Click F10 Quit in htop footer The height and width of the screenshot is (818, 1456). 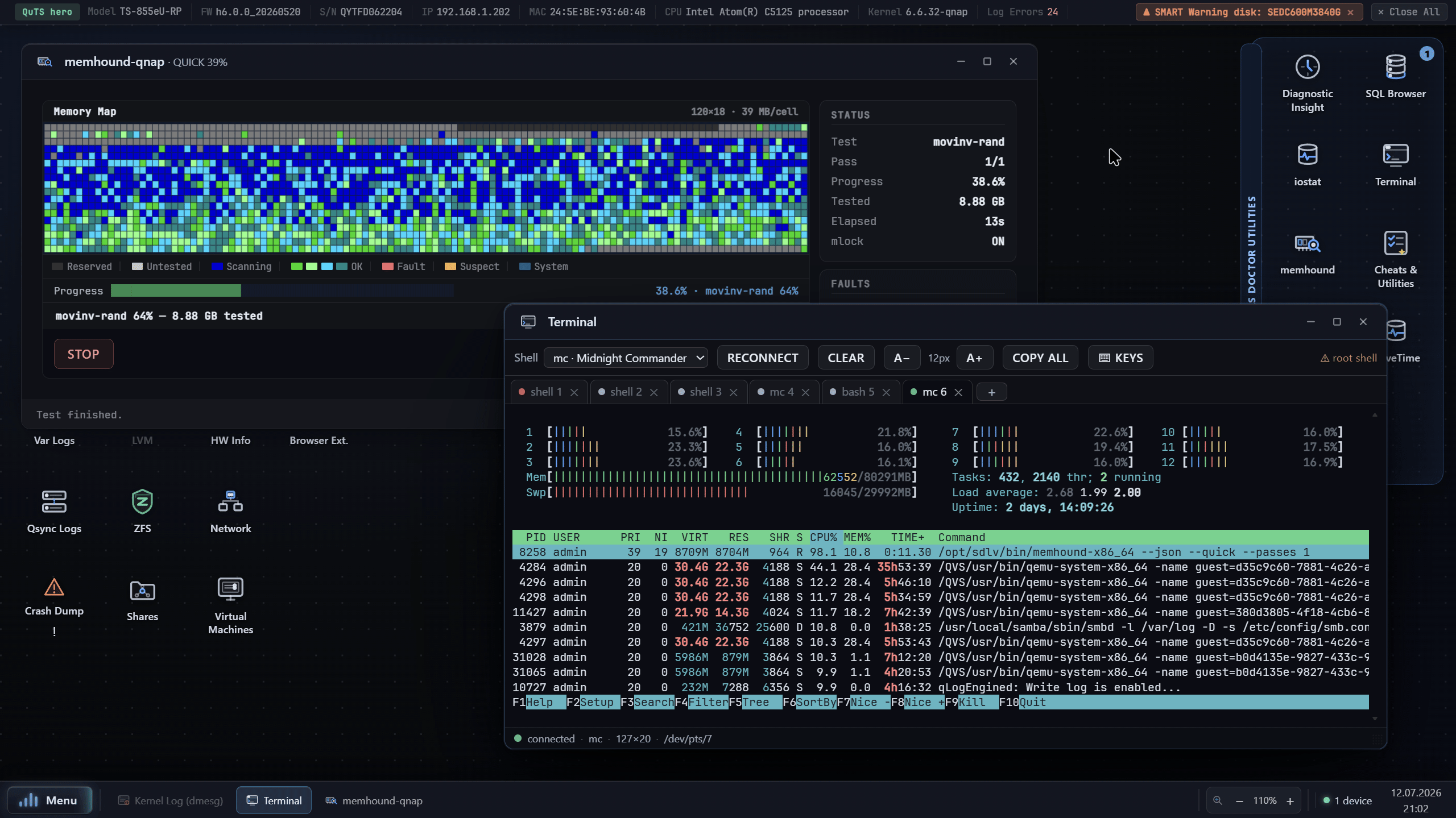tap(1023, 702)
